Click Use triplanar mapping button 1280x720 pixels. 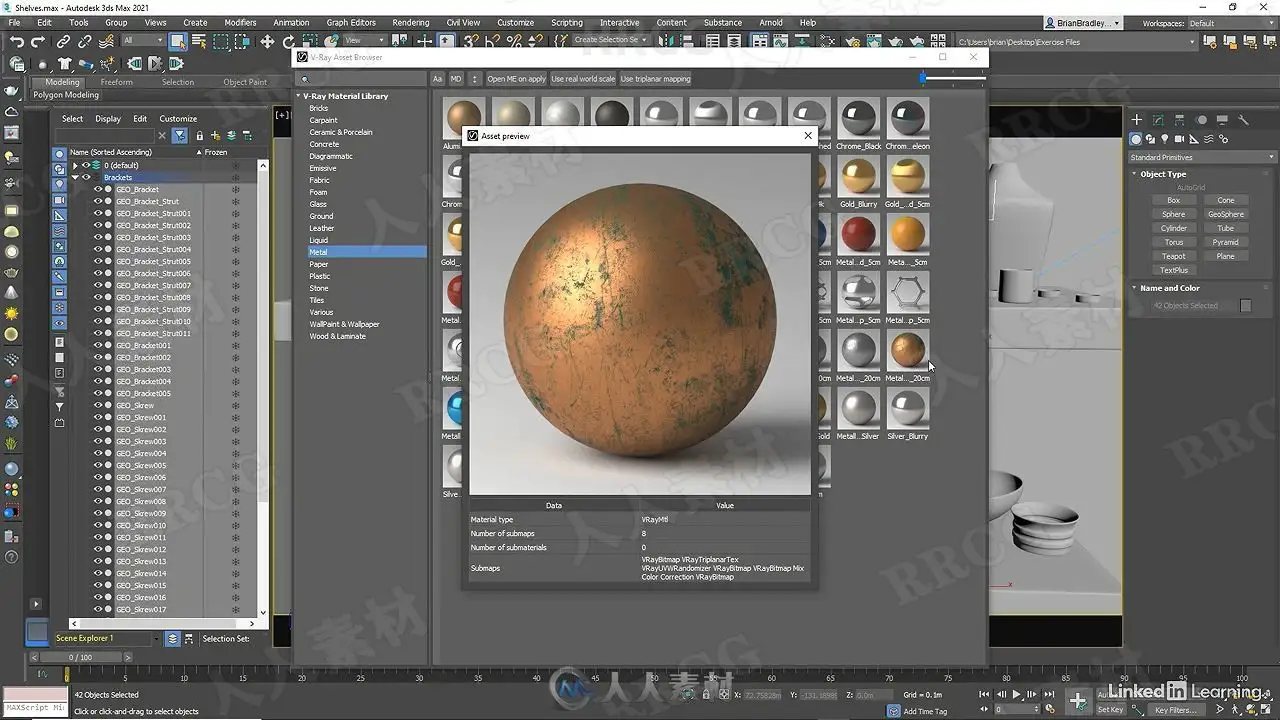pos(655,79)
